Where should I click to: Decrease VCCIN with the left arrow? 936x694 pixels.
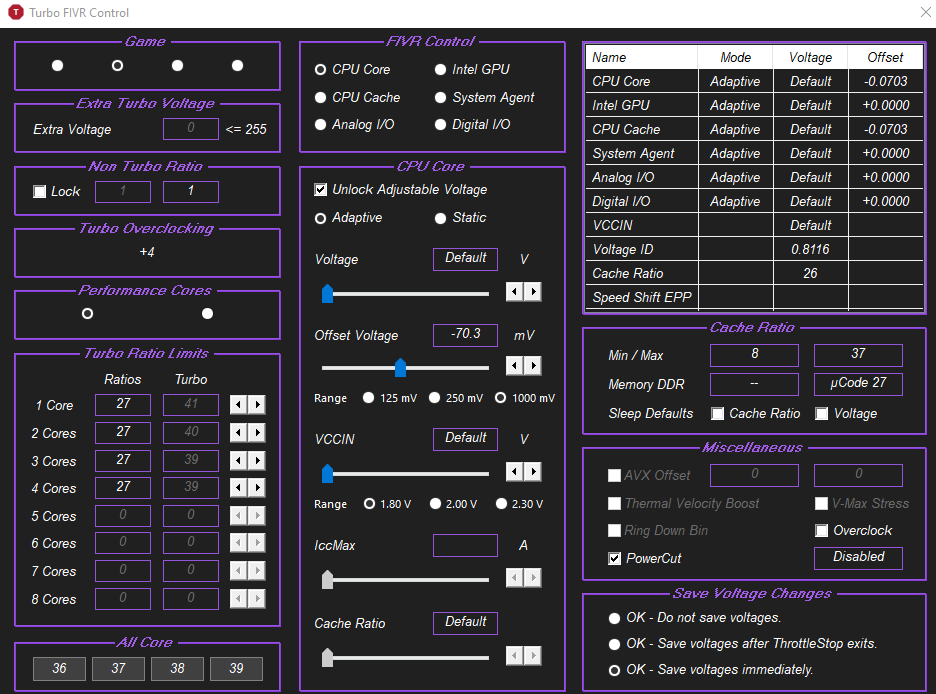pyautogui.click(x=514, y=471)
